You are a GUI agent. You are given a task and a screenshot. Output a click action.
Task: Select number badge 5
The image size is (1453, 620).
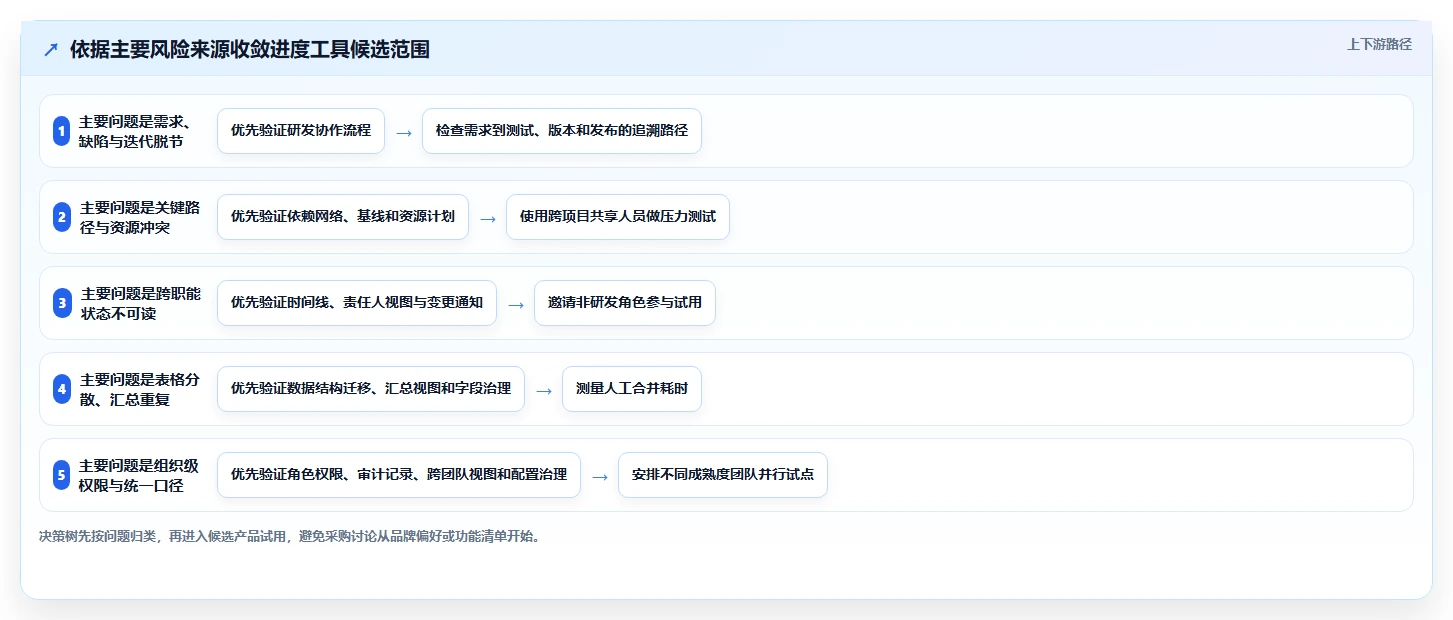click(x=61, y=475)
